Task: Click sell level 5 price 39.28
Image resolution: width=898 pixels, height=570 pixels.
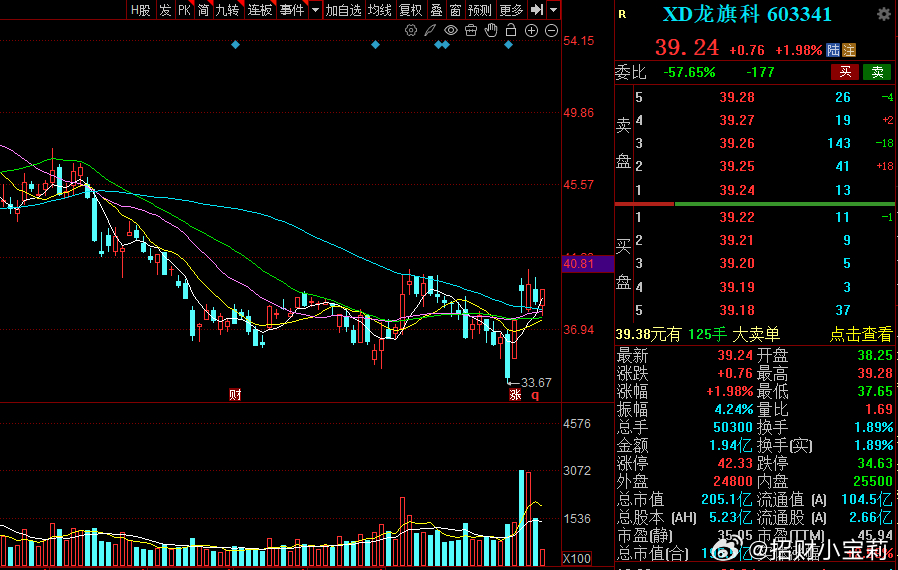Action: (x=737, y=97)
